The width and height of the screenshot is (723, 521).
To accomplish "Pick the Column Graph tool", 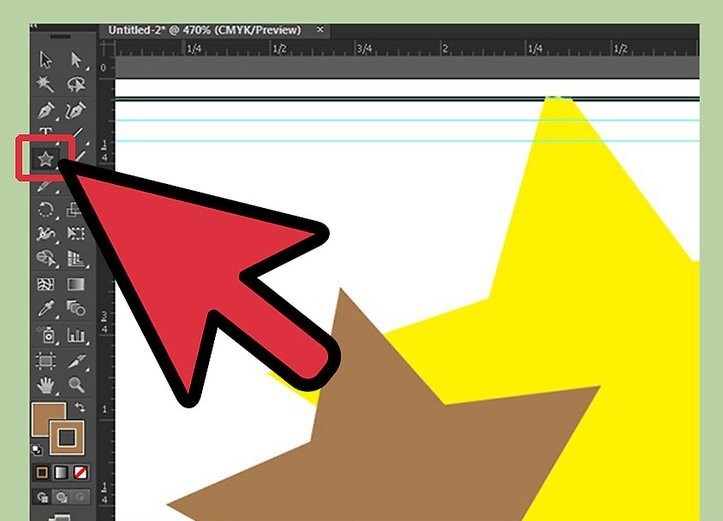I will click(74, 336).
